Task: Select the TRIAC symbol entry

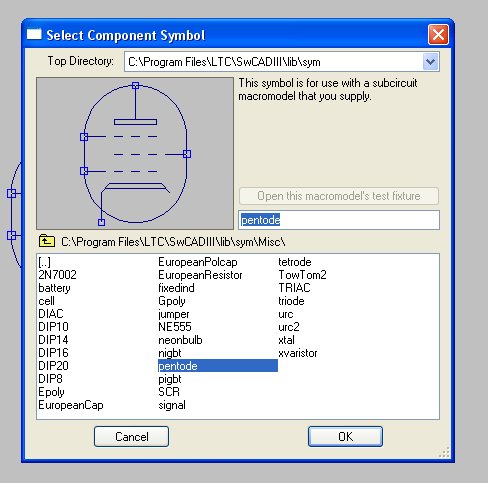Action: [x=294, y=288]
